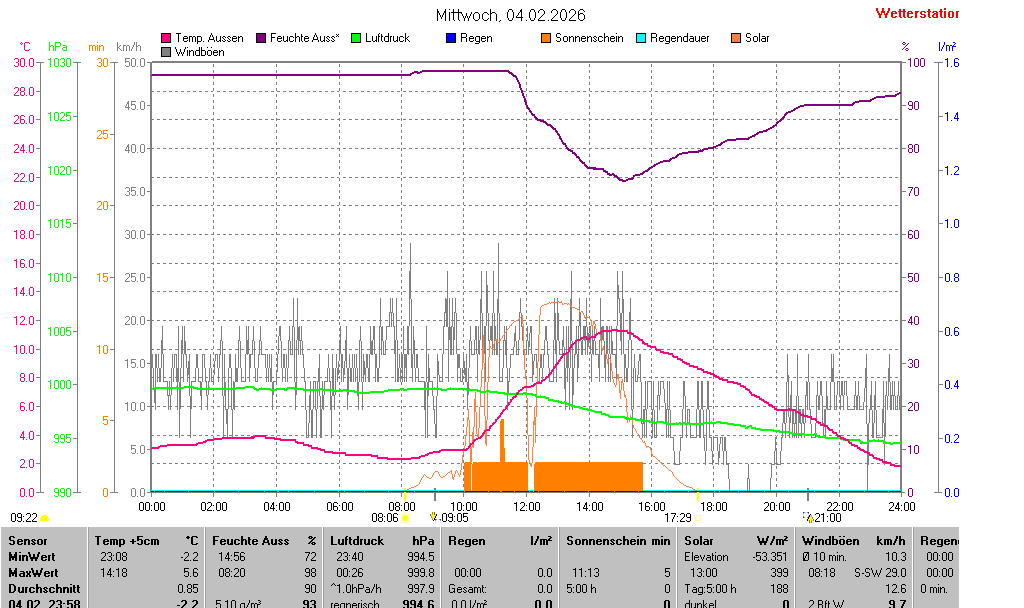Viewport: 1024px width, 608px height.
Task: Click the blue Regen legend square
Action: [x=451, y=38]
